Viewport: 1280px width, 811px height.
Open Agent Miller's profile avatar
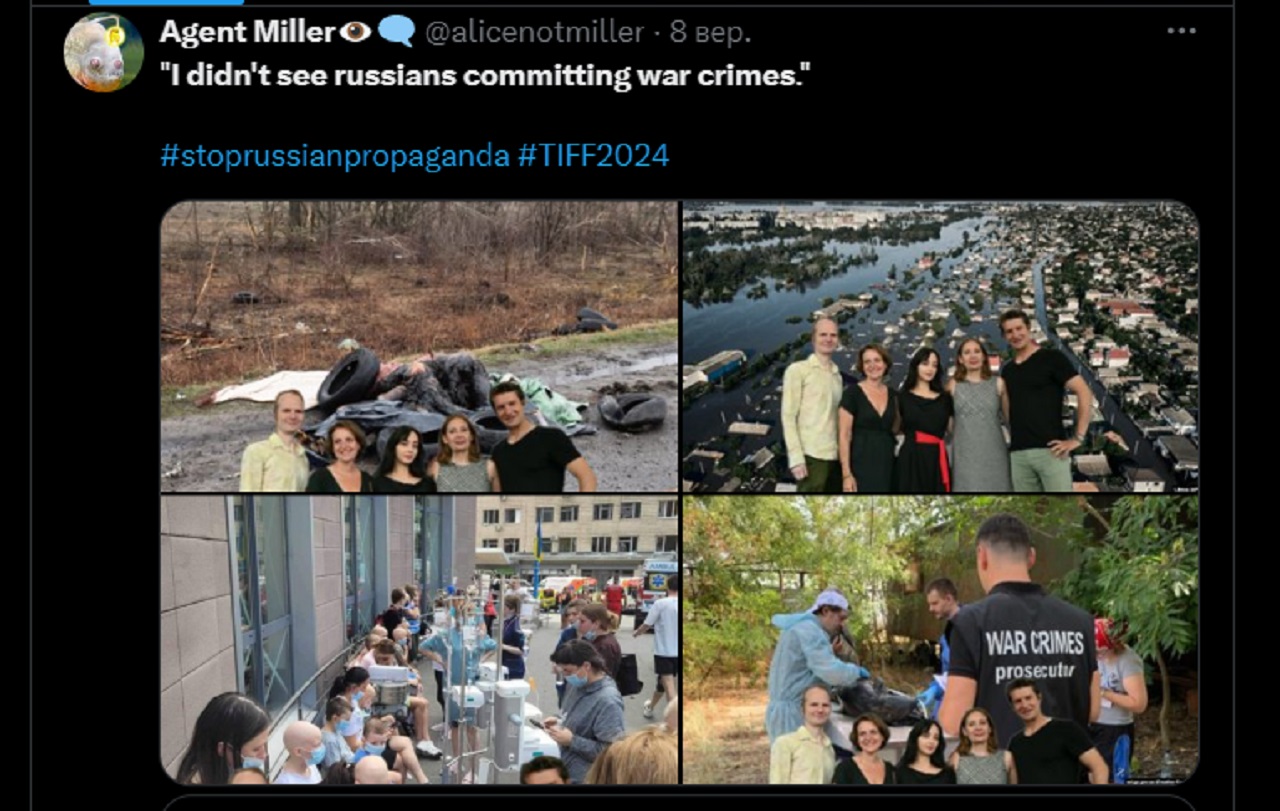point(104,52)
